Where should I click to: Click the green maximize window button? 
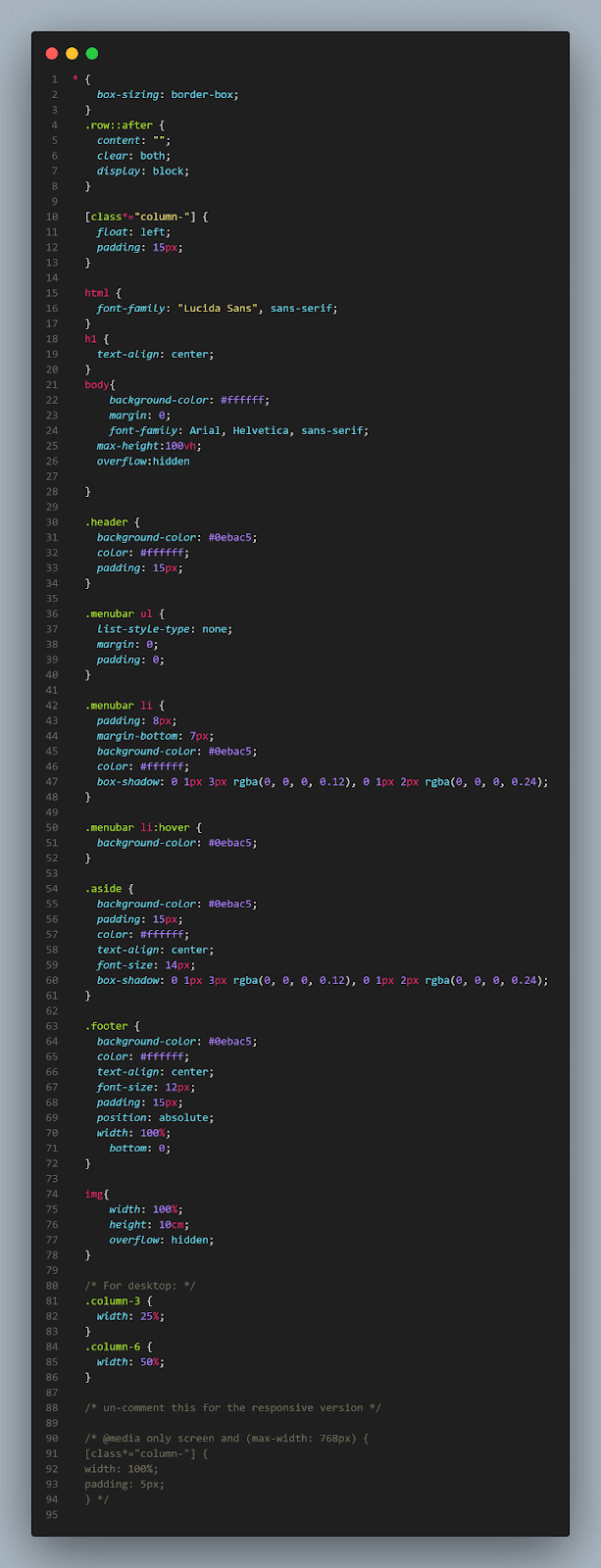click(x=92, y=54)
